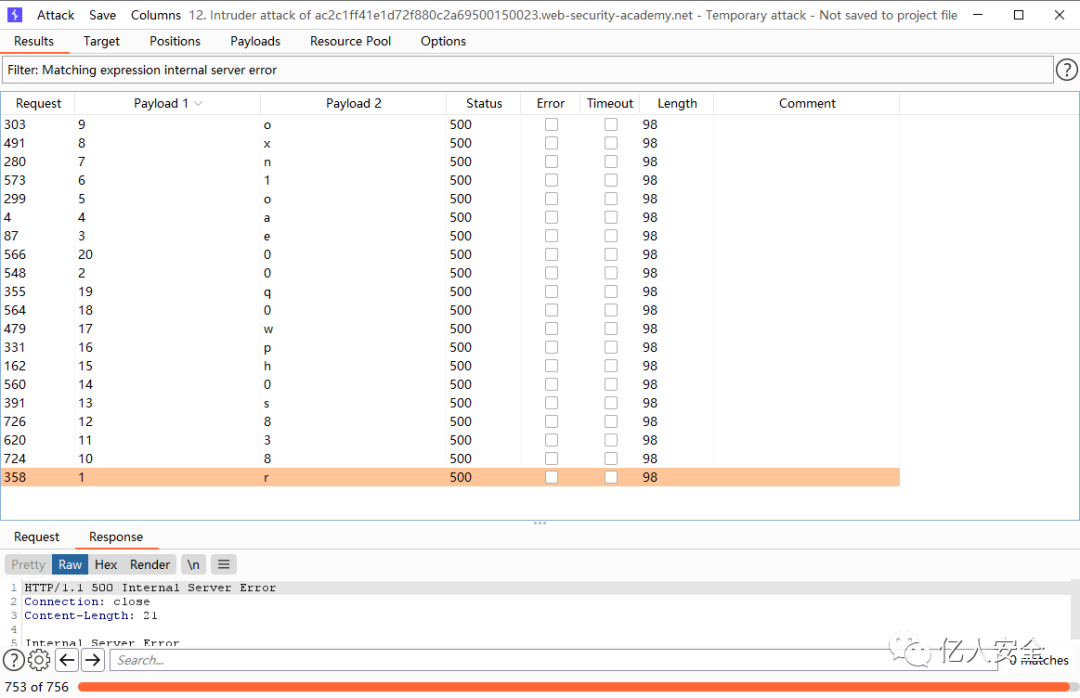Select the row for request 479
Image resolution: width=1080 pixels, height=698 pixels.
(x=450, y=329)
